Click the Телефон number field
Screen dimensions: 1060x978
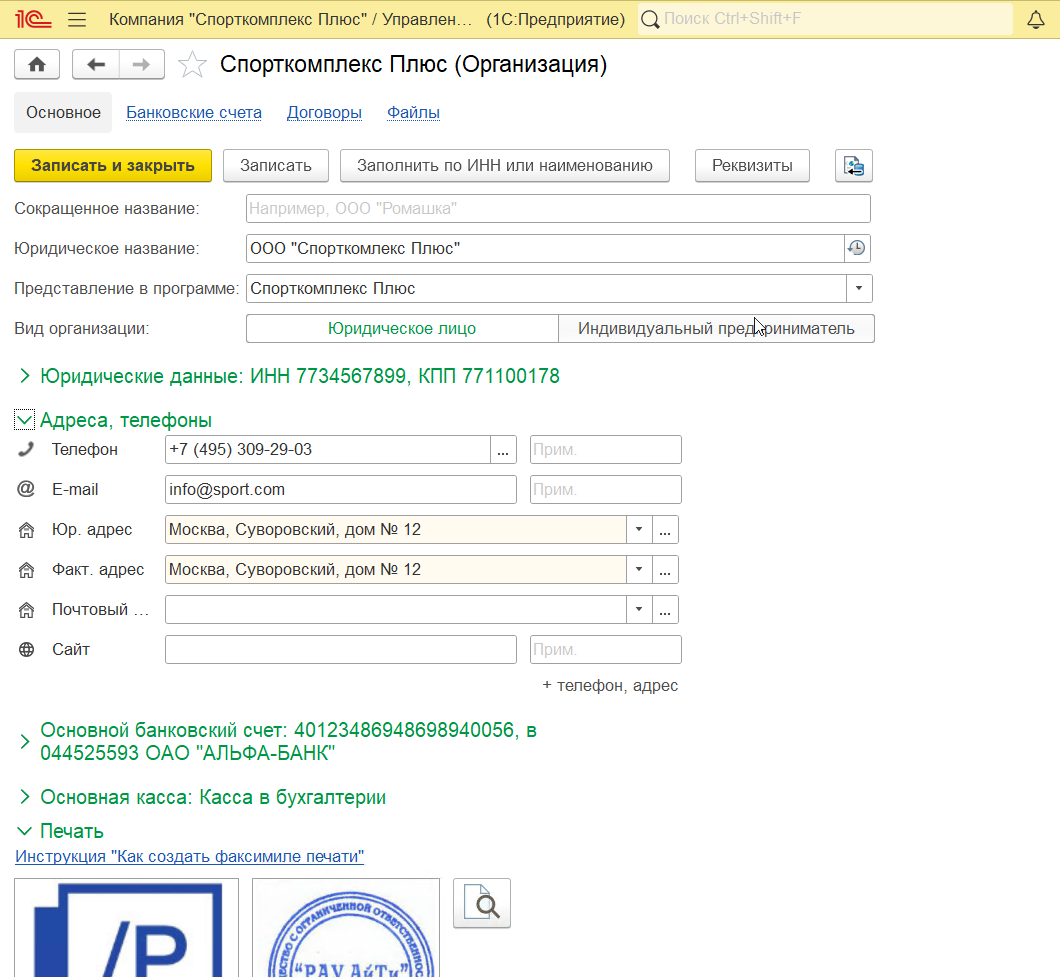point(328,449)
